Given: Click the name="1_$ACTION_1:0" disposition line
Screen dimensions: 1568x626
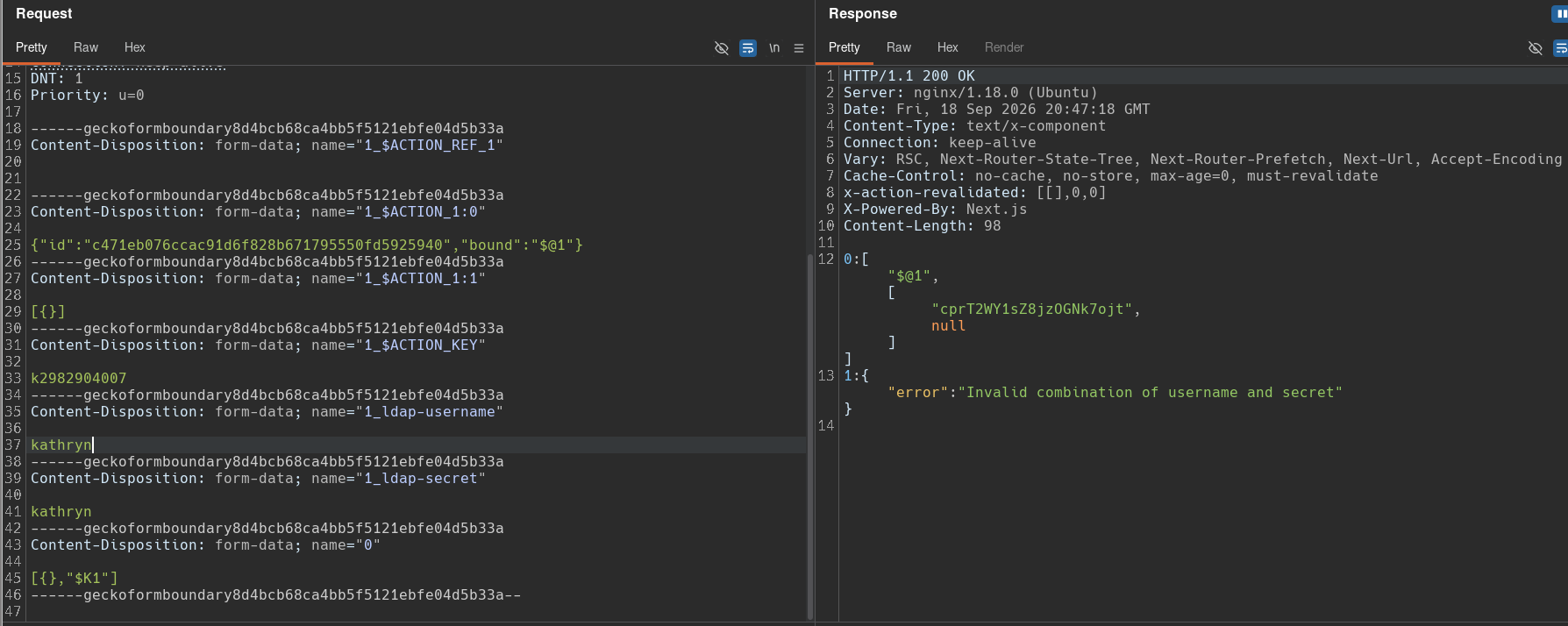Looking at the screenshot, I should (x=259, y=212).
